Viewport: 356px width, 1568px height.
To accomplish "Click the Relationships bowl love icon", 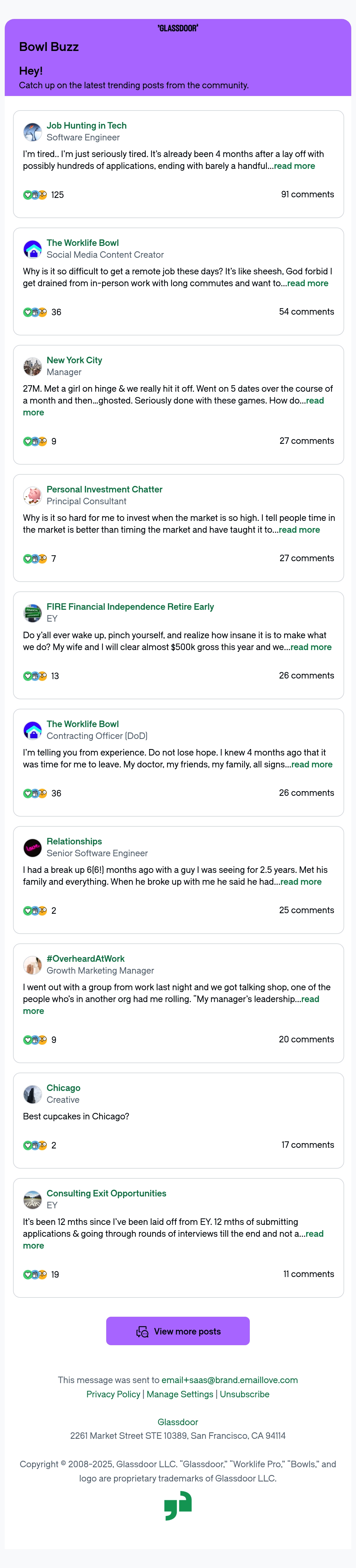I will pyautogui.click(x=32, y=847).
